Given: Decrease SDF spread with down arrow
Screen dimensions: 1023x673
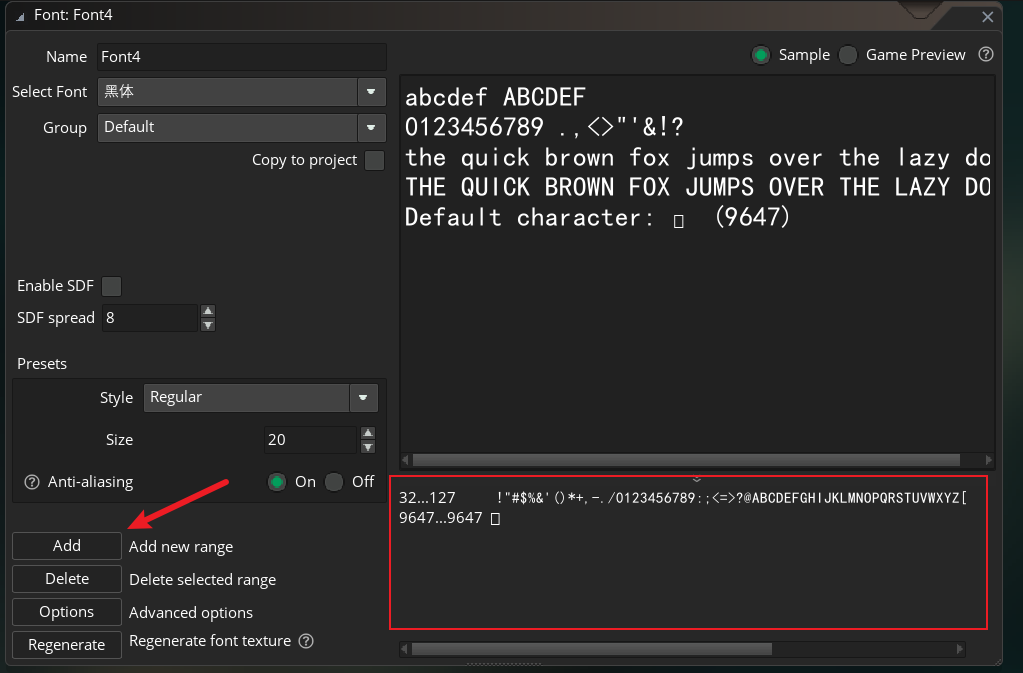Looking at the screenshot, I should coord(208,325).
